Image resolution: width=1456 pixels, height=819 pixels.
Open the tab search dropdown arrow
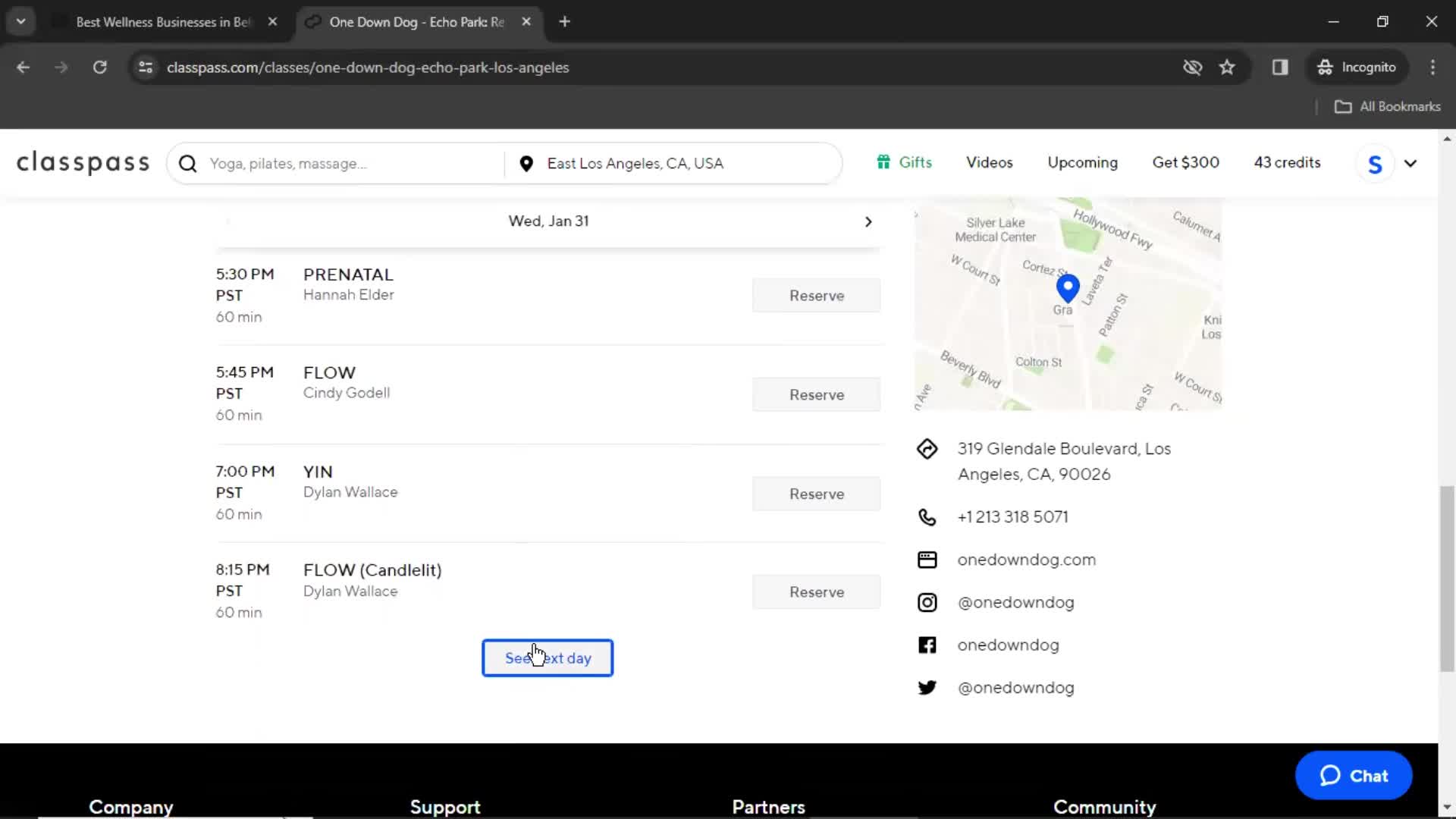pos(21,22)
